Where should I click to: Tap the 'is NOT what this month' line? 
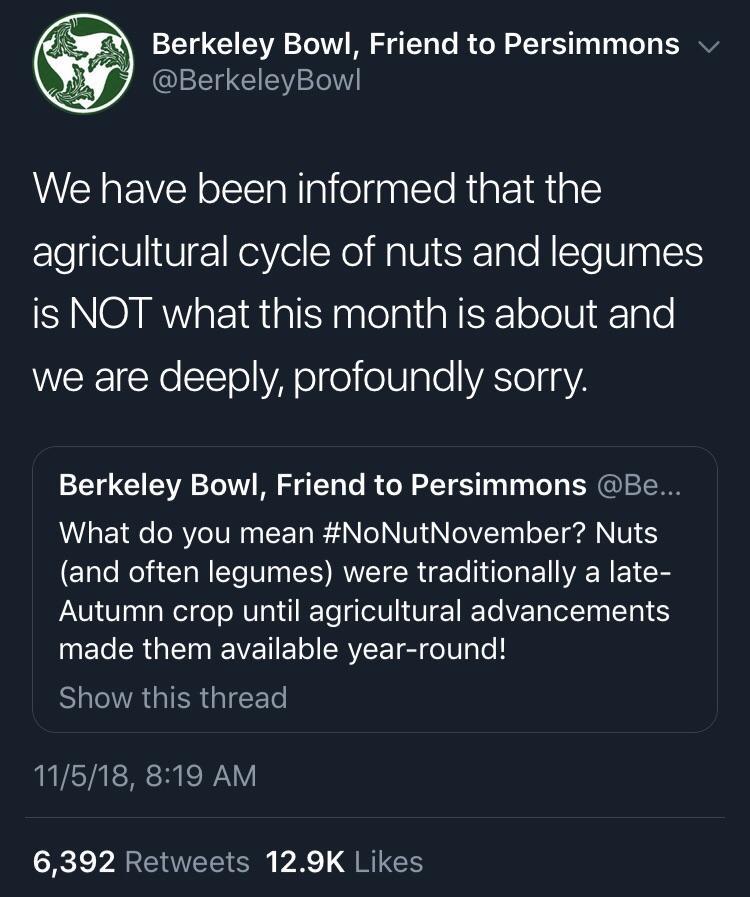click(x=353, y=314)
